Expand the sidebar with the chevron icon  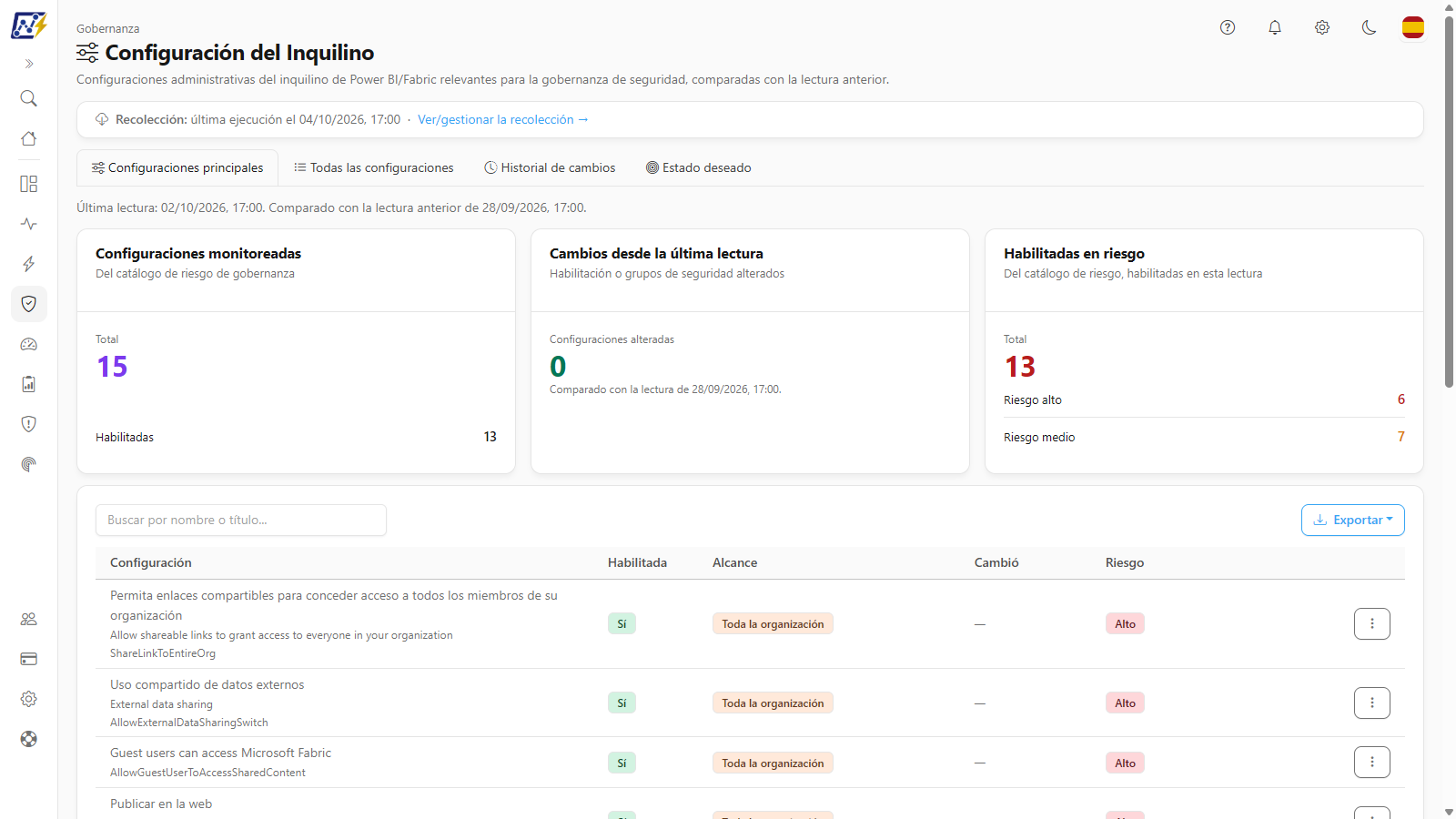pyautogui.click(x=29, y=64)
